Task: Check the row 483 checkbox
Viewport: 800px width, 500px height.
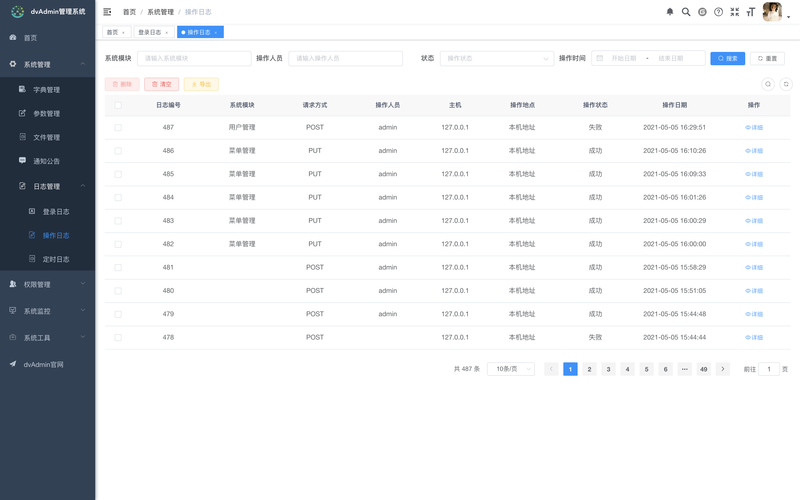Action: (118, 221)
